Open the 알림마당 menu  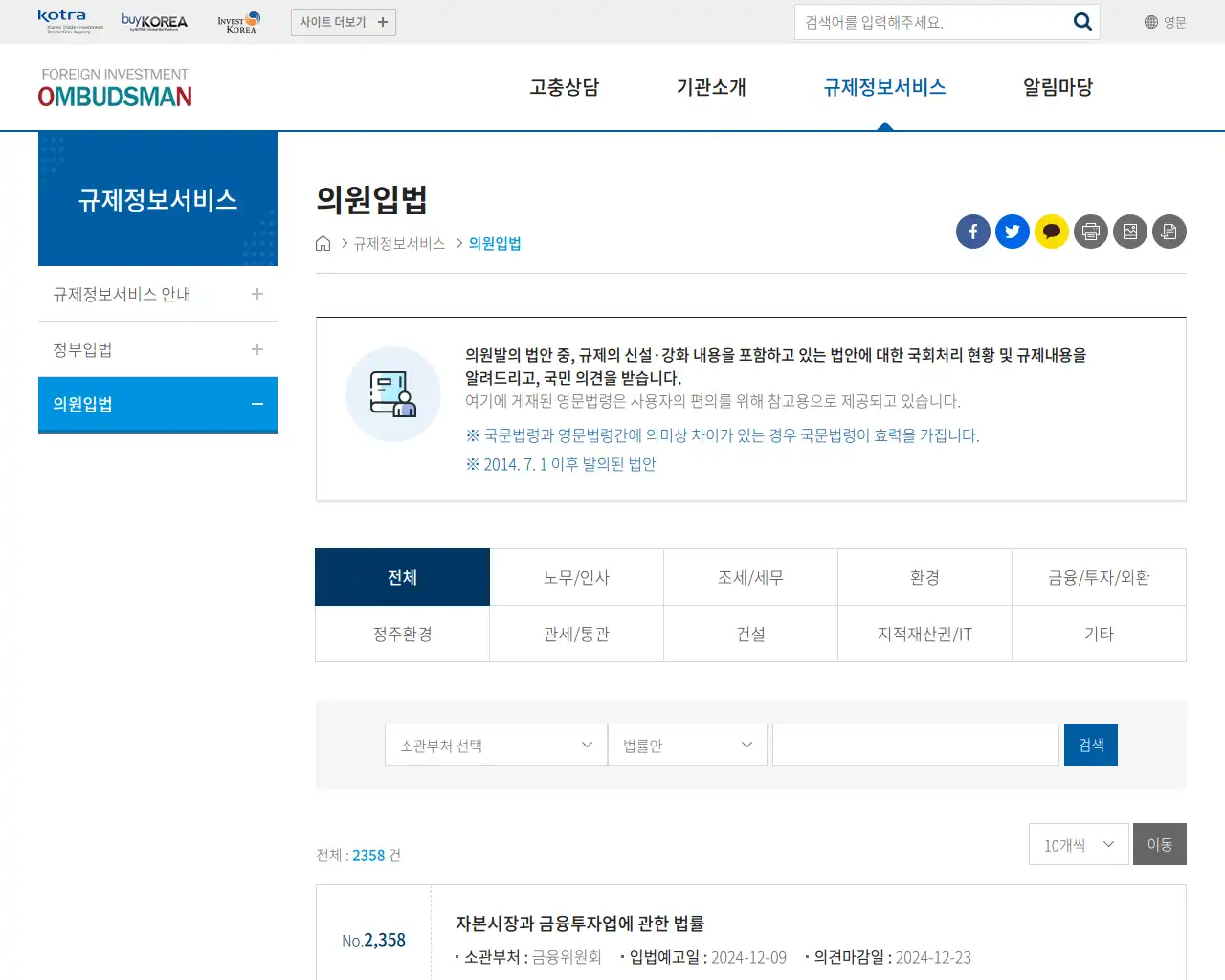[1057, 87]
